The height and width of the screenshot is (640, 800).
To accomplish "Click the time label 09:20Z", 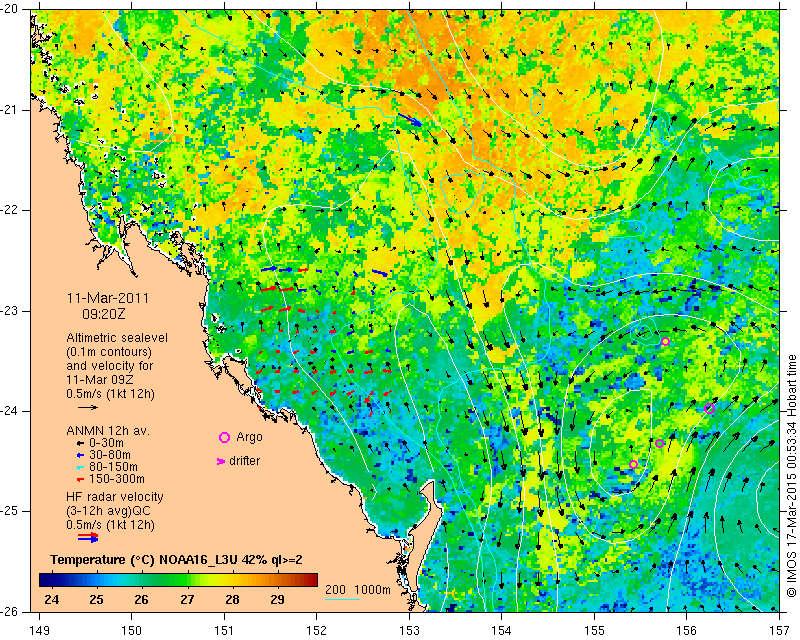I will pos(104,313).
